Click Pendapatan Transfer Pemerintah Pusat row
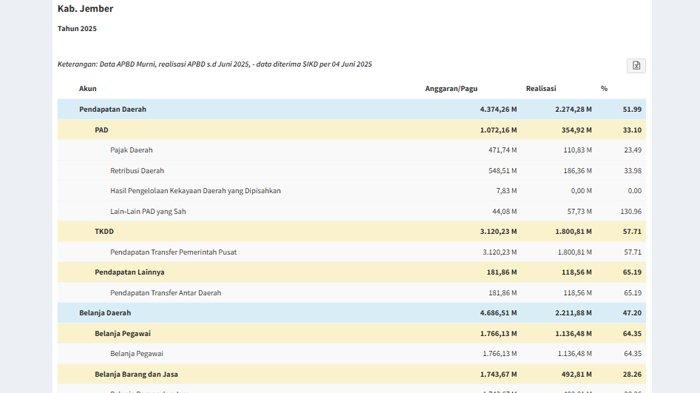The height and width of the screenshot is (393, 700). coord(351,252)
